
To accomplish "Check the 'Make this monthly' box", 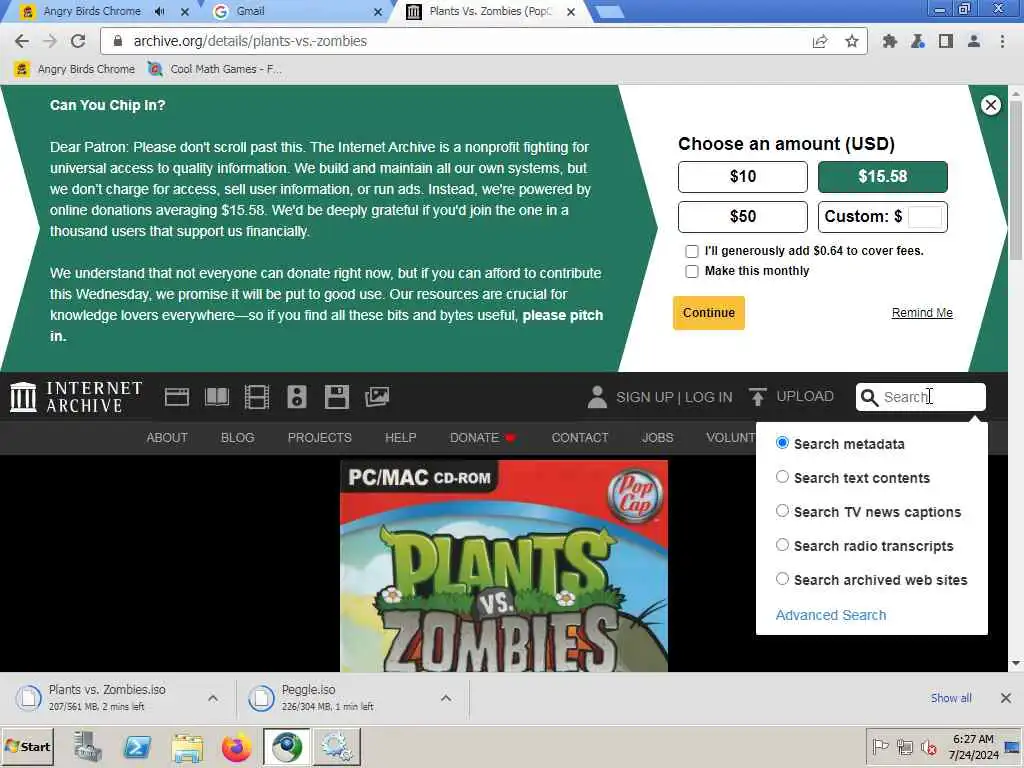I will [x=692, y=272].
